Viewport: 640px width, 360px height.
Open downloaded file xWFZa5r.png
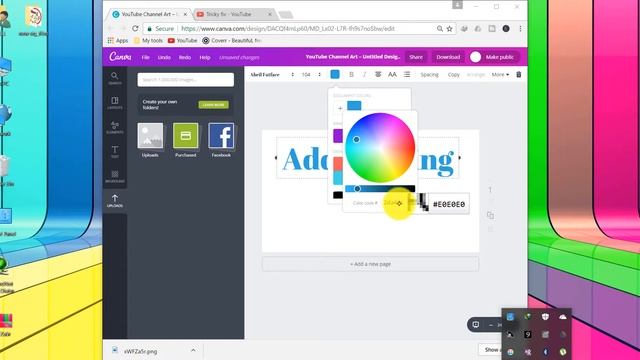(x=141, y=351)
